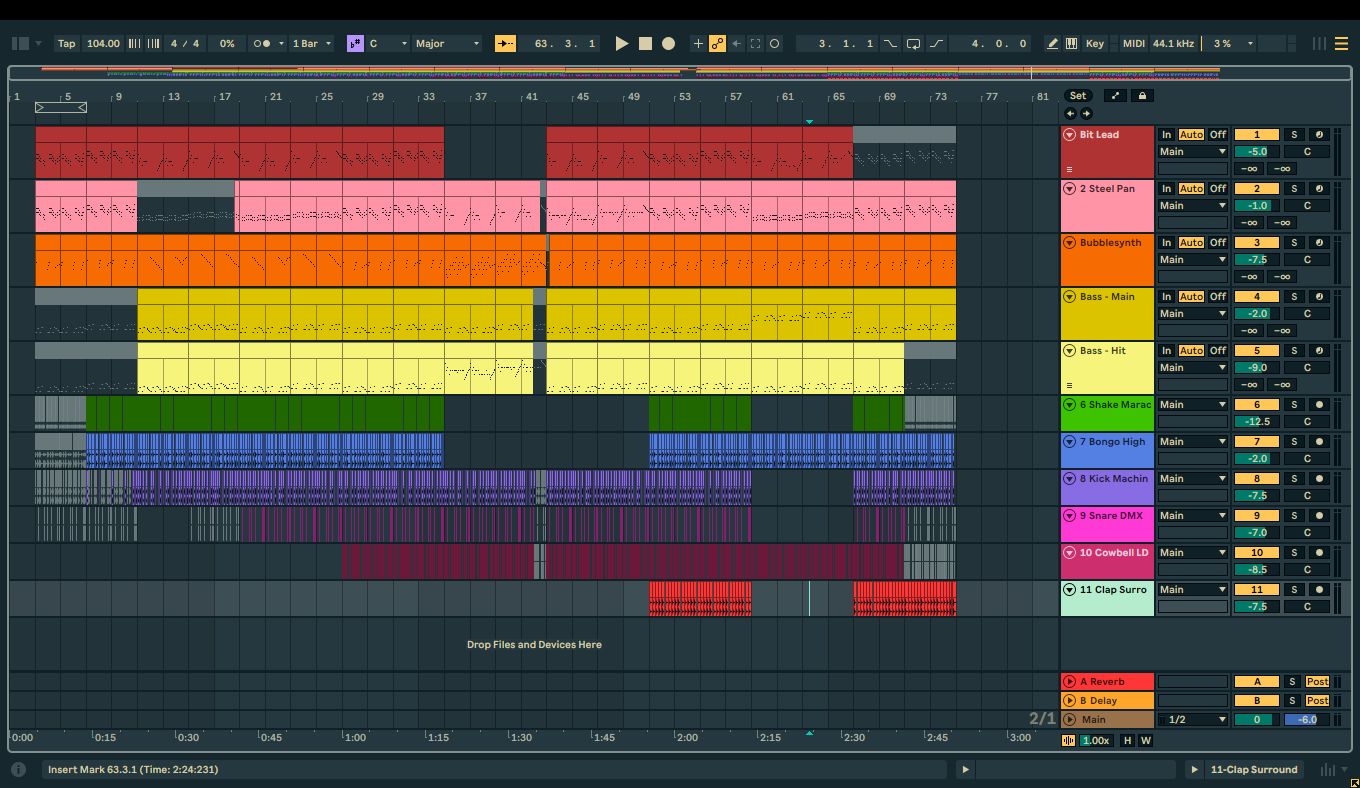Toggle the computer MIDI keyboard icon

tap(1071, 44)
